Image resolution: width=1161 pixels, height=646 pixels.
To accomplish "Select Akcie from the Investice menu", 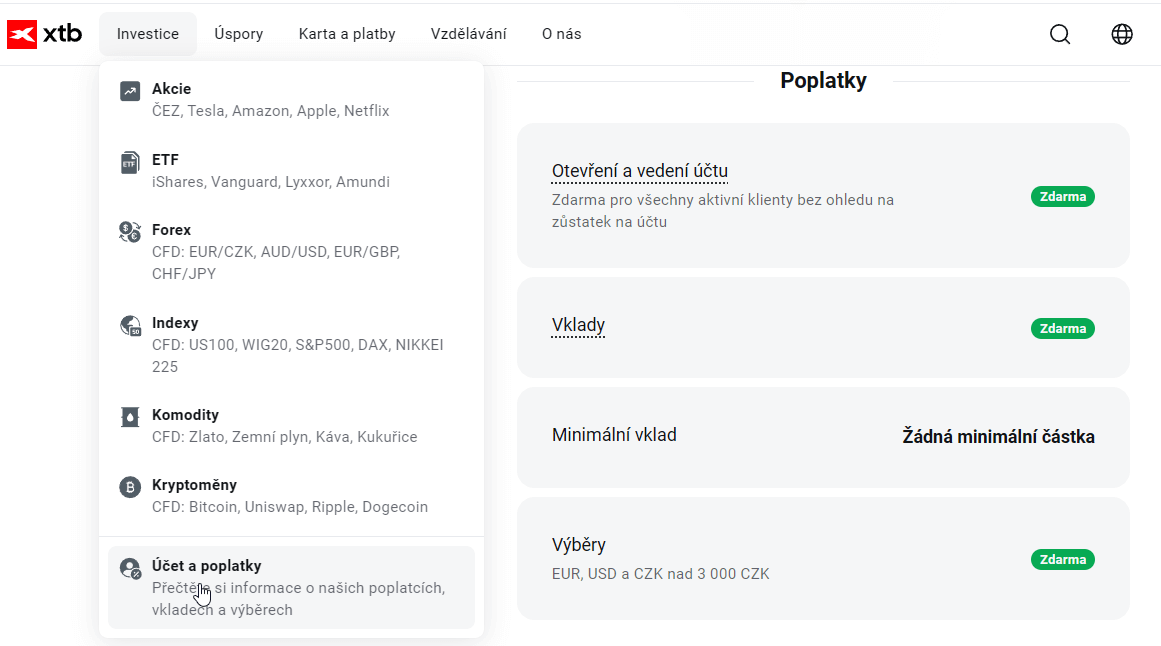I will click(171, 89).
